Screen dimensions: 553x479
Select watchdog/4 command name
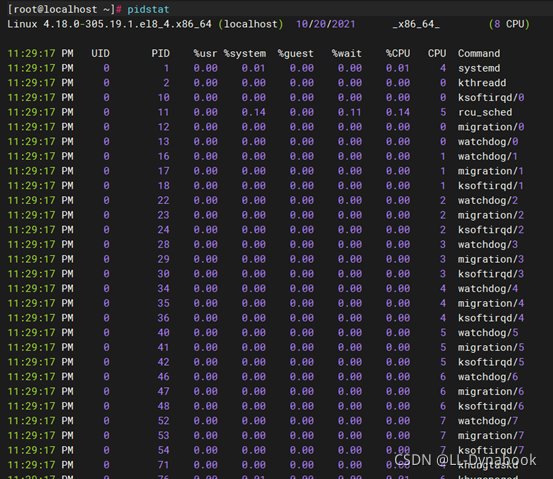(x=488, y=289)
